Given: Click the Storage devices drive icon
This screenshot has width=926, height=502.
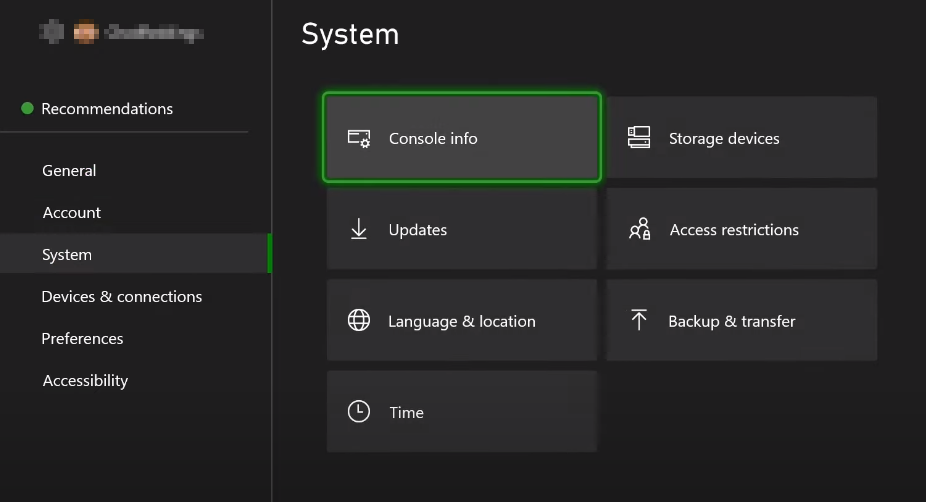Looking at the screenshot, I should pos(639,138).
